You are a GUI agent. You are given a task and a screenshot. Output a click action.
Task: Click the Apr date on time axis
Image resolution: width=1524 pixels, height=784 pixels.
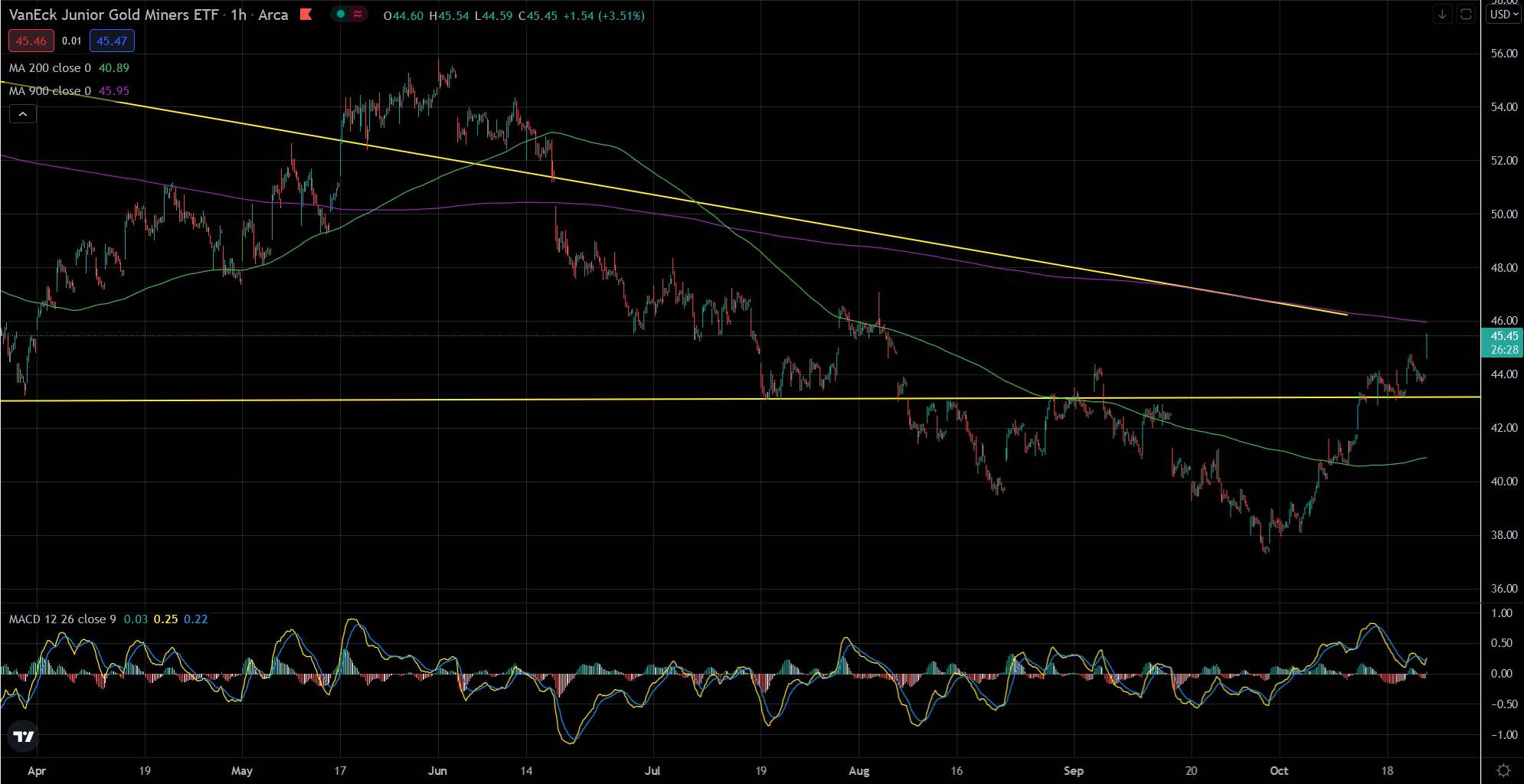pyautogui.click(x=36, y=771)
